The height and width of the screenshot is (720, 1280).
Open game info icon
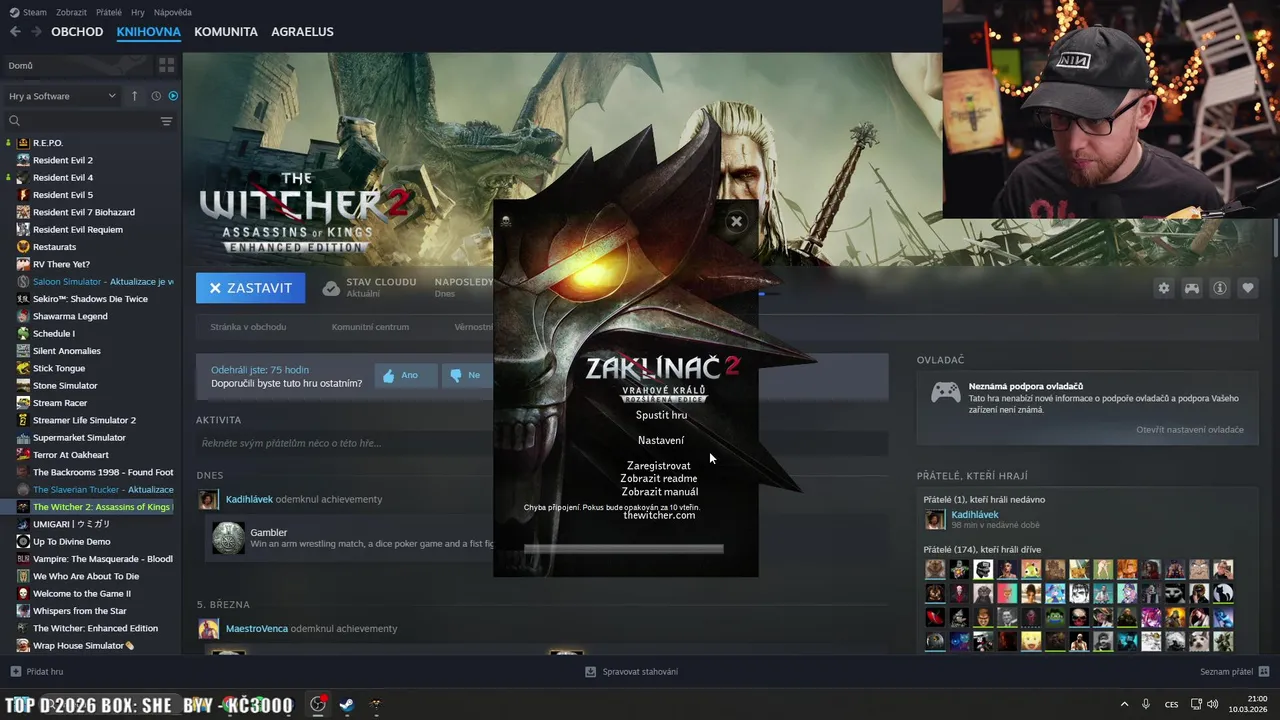tap(1220, 288)
